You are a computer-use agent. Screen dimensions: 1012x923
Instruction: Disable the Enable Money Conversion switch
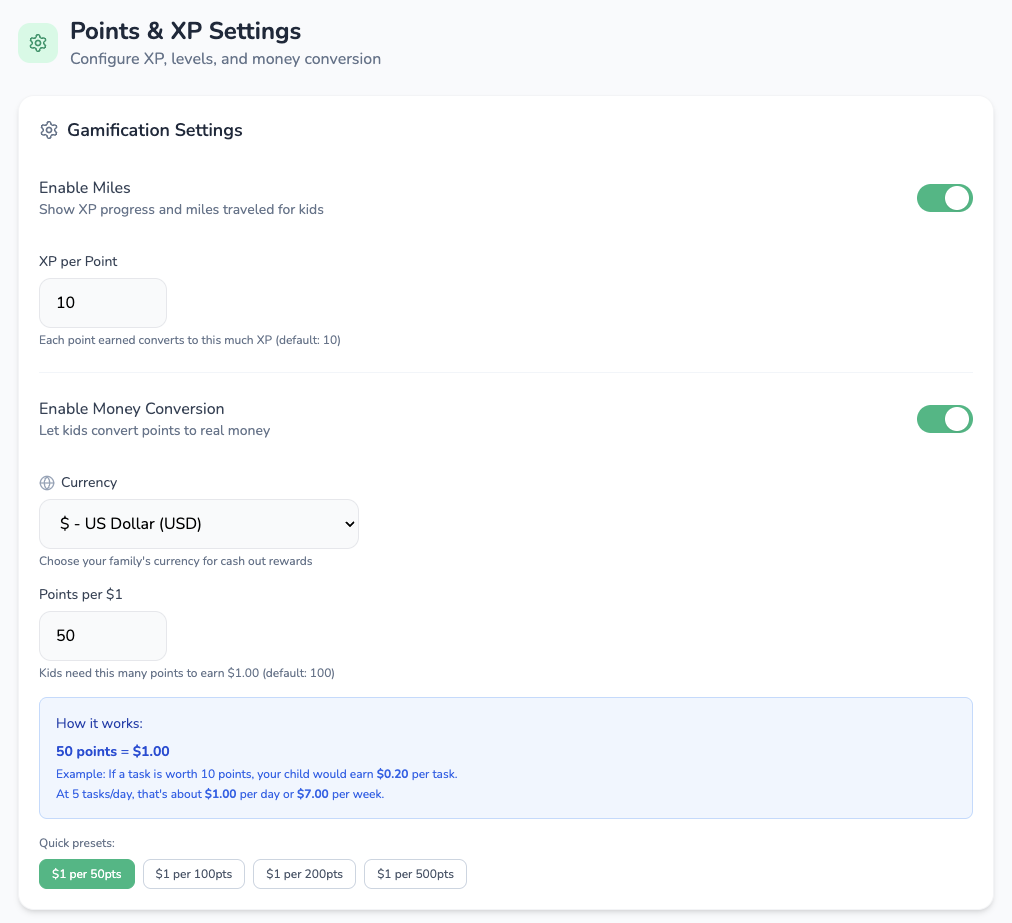(x=944, y=419)
